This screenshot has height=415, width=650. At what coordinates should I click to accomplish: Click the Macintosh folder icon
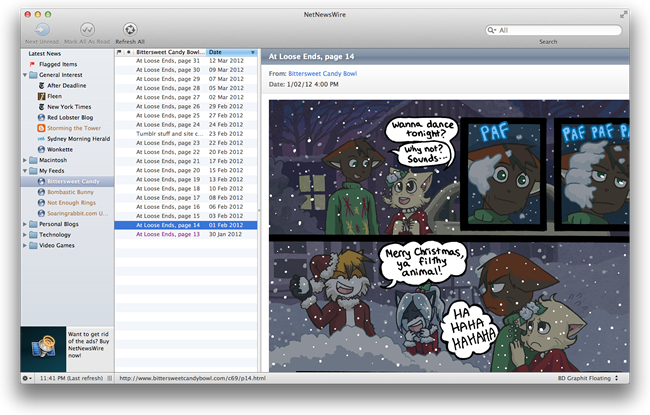coord(33,160)
